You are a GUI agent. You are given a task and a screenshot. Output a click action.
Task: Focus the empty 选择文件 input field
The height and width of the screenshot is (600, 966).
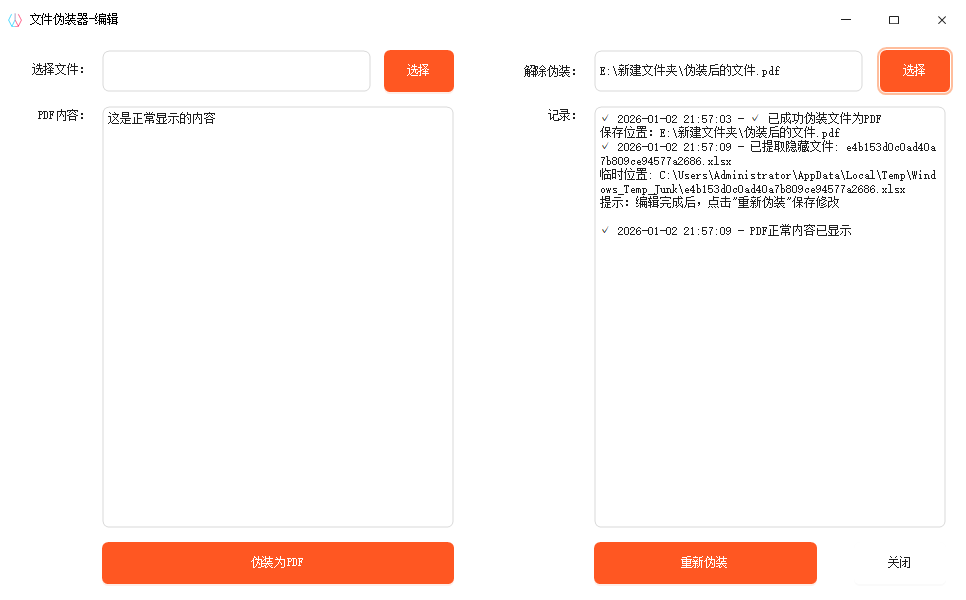237,71
